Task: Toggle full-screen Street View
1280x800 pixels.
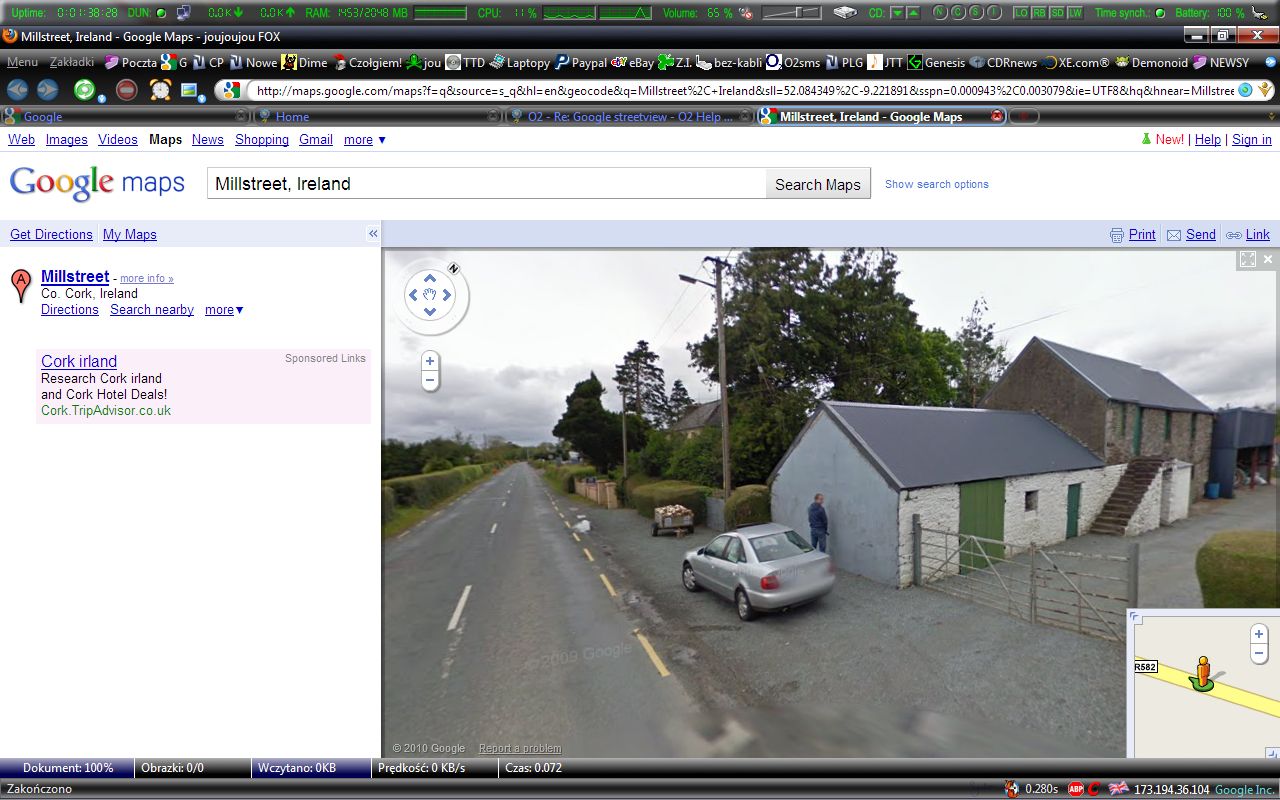Action: (x=1248, y=259)
